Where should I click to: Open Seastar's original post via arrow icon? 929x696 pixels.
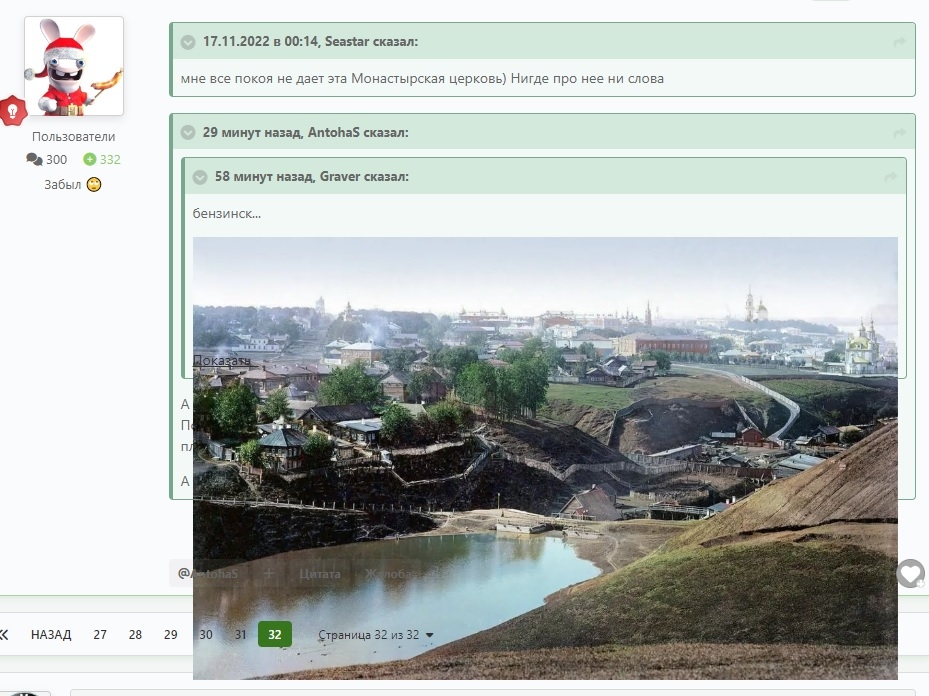[x=899, y=42]
